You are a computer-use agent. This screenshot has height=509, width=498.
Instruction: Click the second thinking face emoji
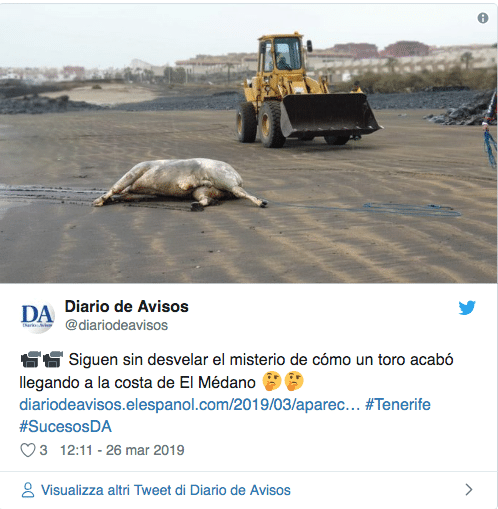tap(294, 381)
